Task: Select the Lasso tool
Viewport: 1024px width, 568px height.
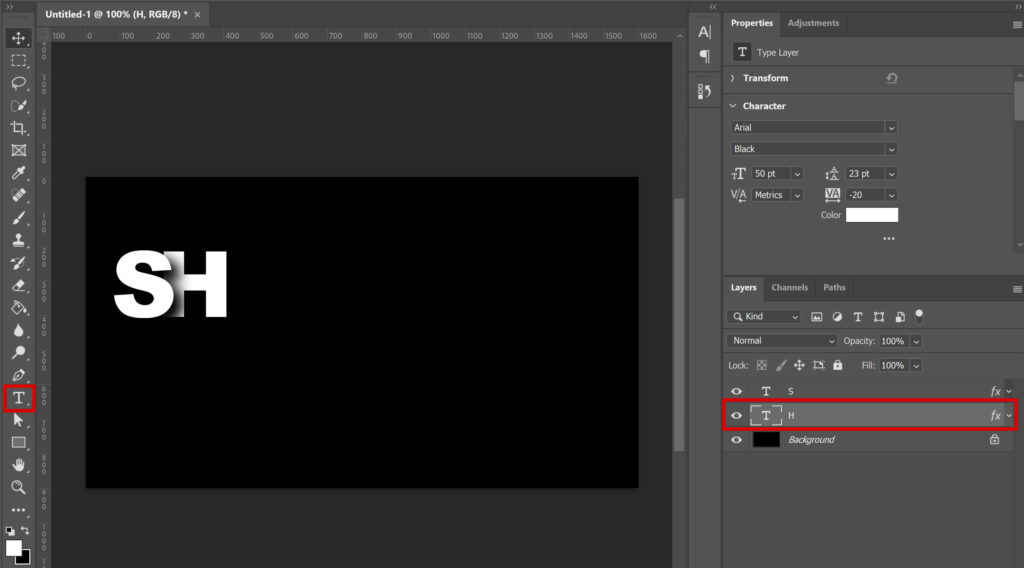Action: coord(18,83)
